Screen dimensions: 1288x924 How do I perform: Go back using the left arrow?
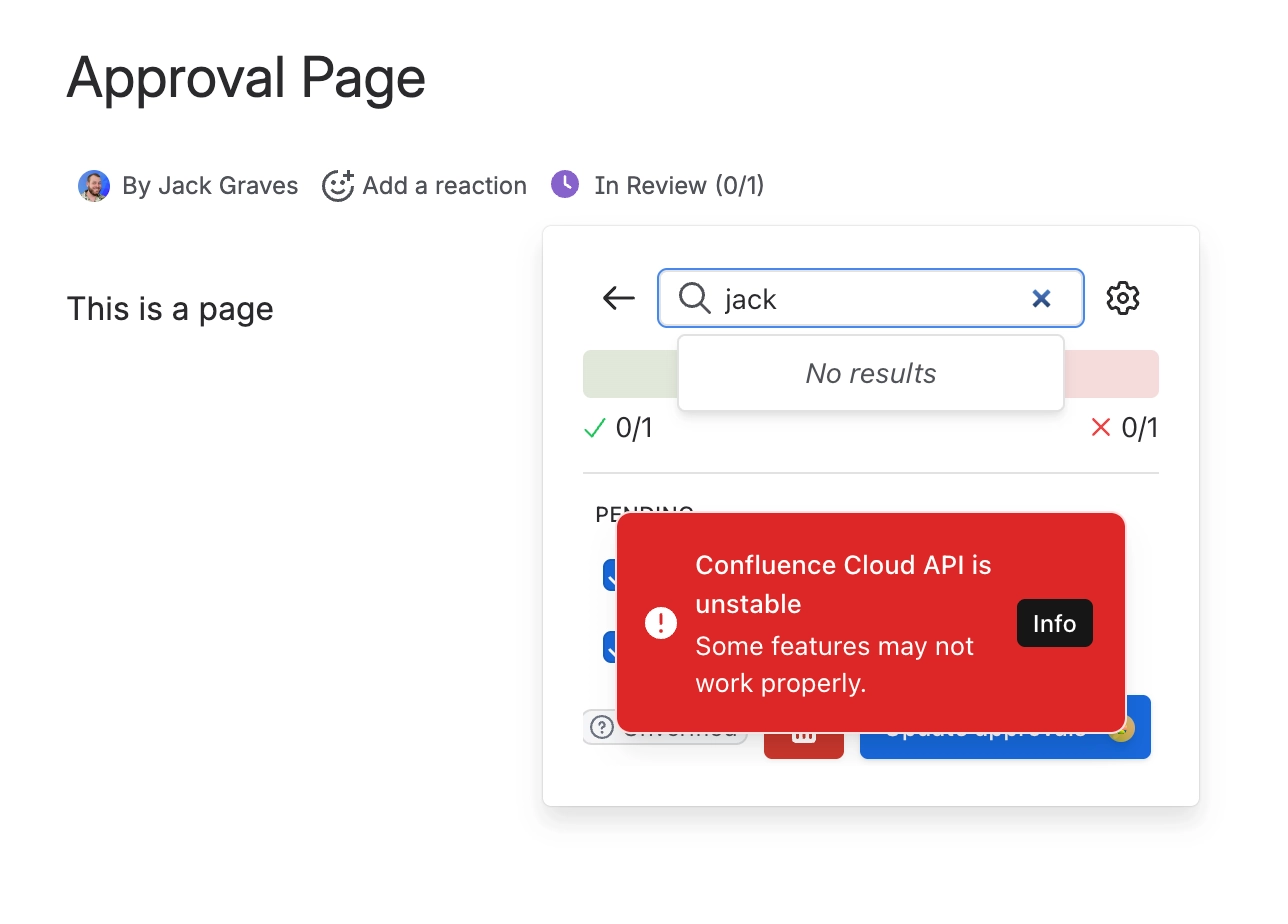click(617, 297)
